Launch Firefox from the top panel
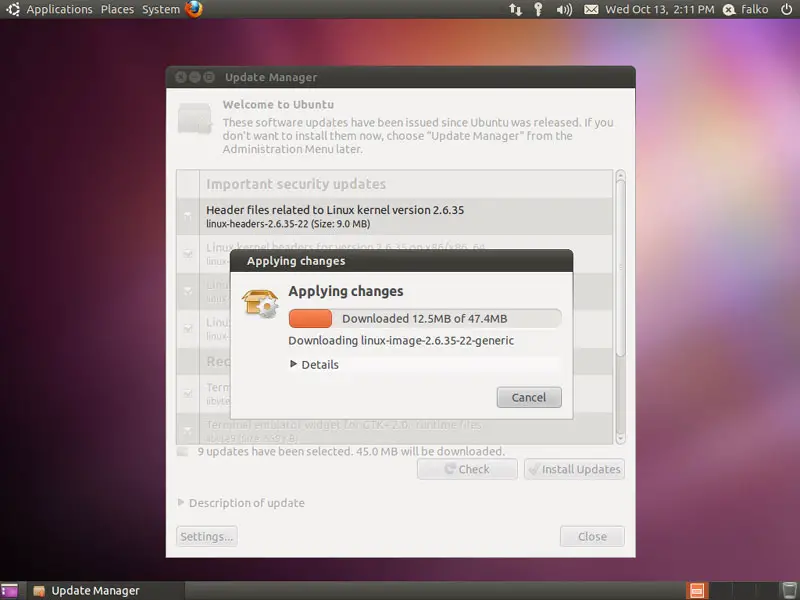 click(x=194, y=9)
